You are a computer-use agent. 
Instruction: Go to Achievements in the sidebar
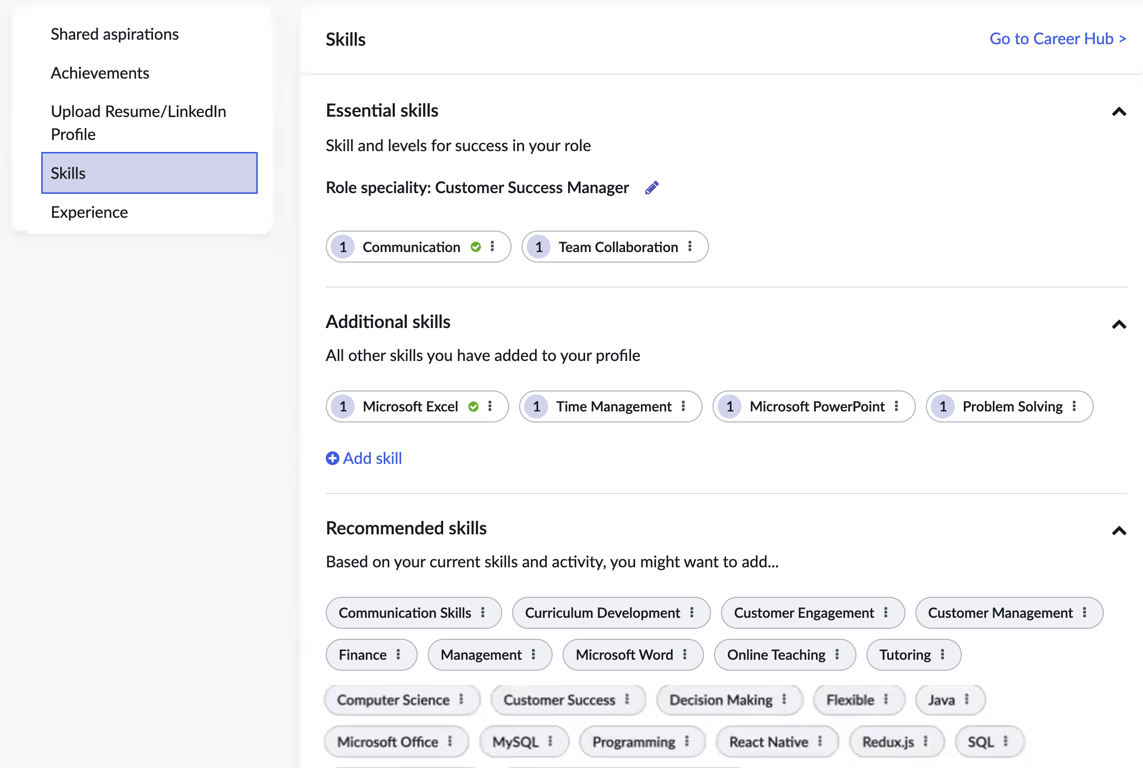[100, 73]
